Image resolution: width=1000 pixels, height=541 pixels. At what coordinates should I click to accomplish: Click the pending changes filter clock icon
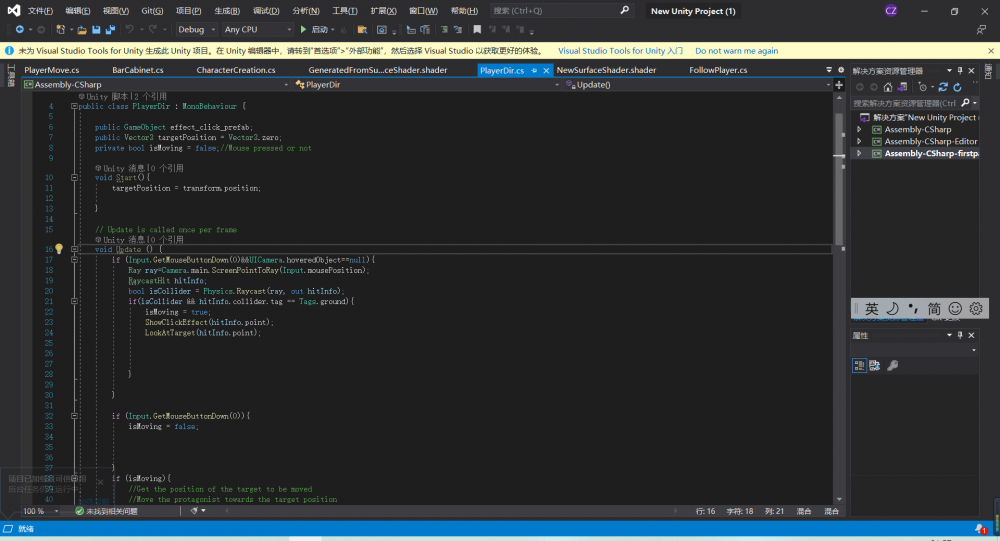pos(922,87)
